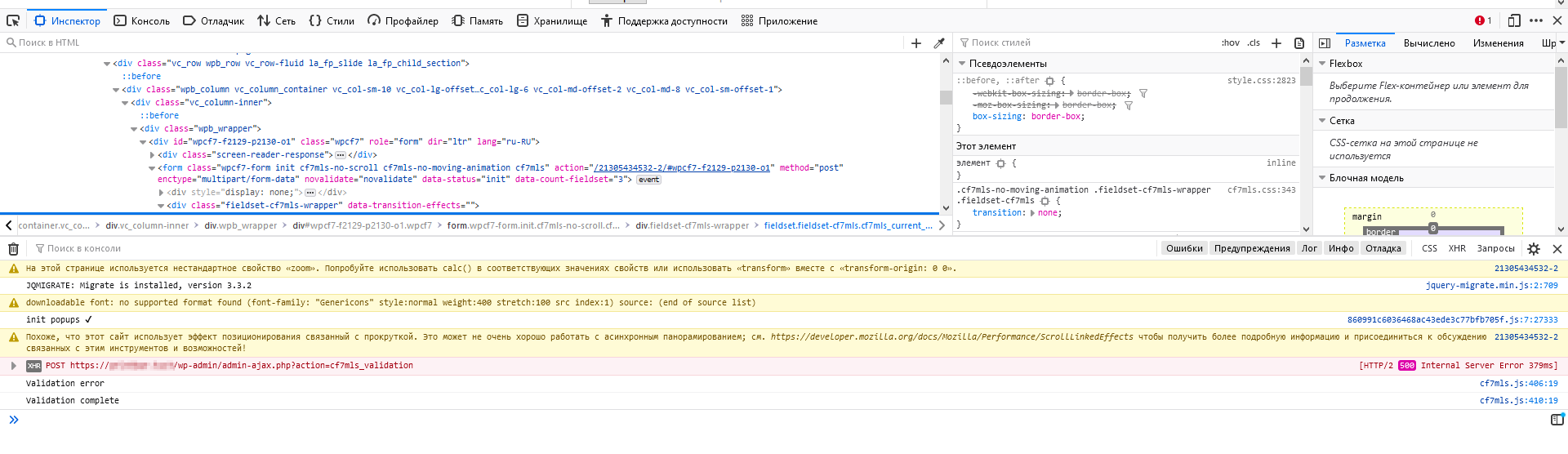1568x454 pixels.
Task: Close the split console
Action: 1557,249
